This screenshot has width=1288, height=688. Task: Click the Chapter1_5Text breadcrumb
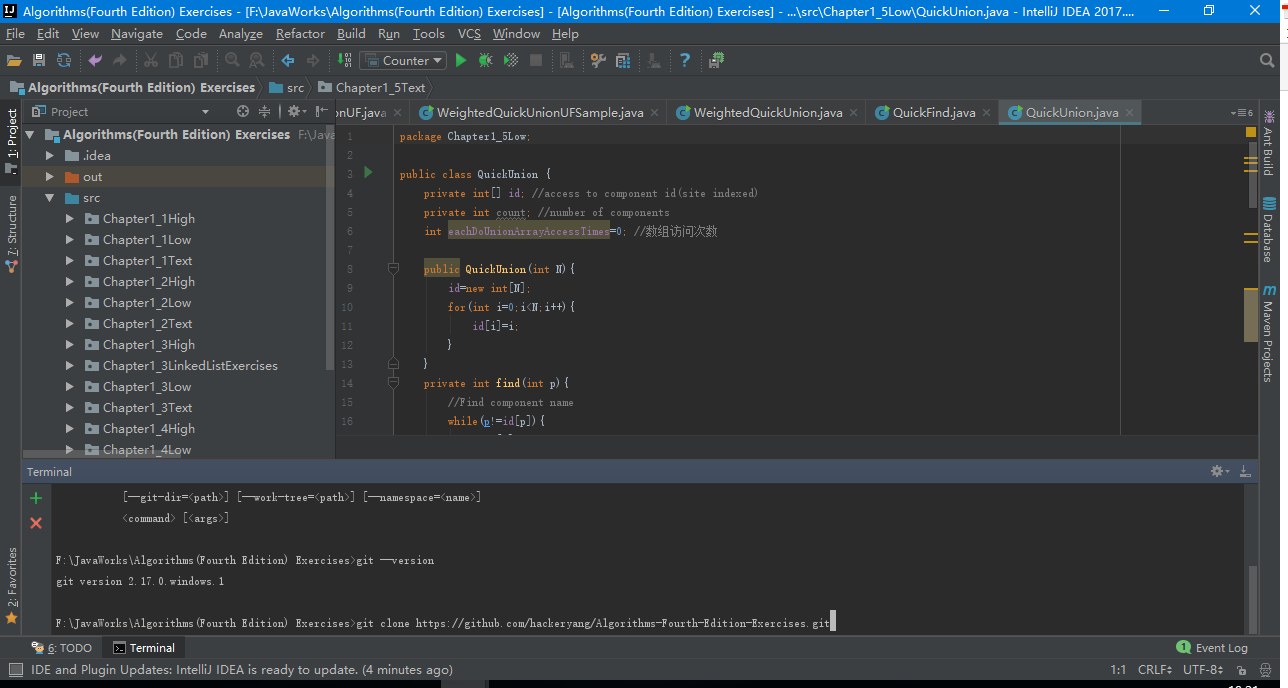(x=372, y=87)
